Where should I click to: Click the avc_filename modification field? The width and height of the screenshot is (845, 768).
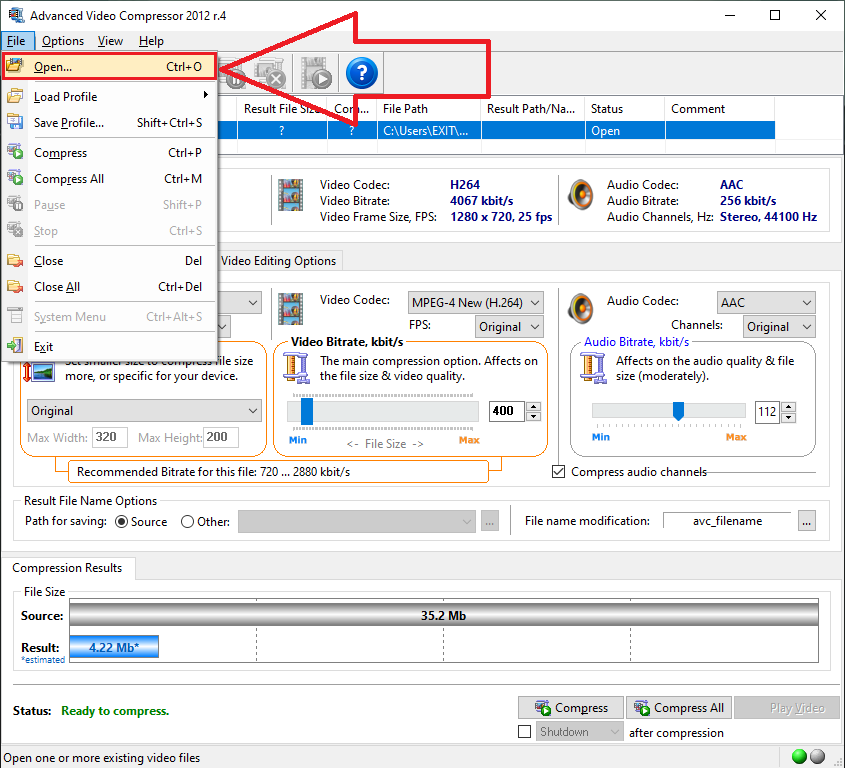(x=728, y=521)
